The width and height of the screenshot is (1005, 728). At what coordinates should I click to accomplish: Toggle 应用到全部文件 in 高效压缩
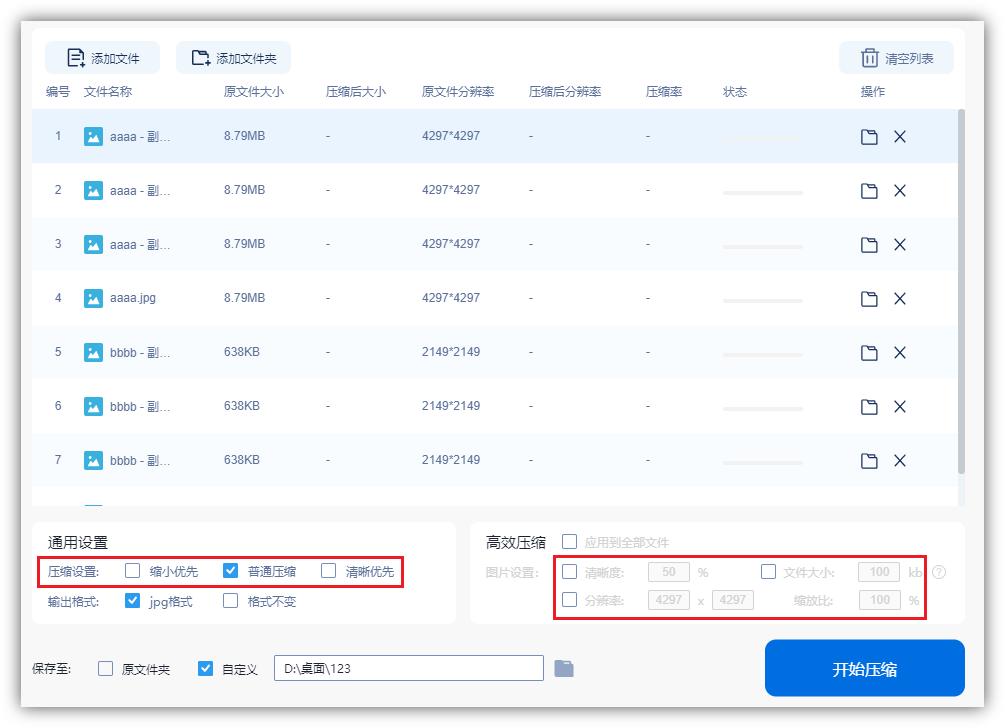568,541
